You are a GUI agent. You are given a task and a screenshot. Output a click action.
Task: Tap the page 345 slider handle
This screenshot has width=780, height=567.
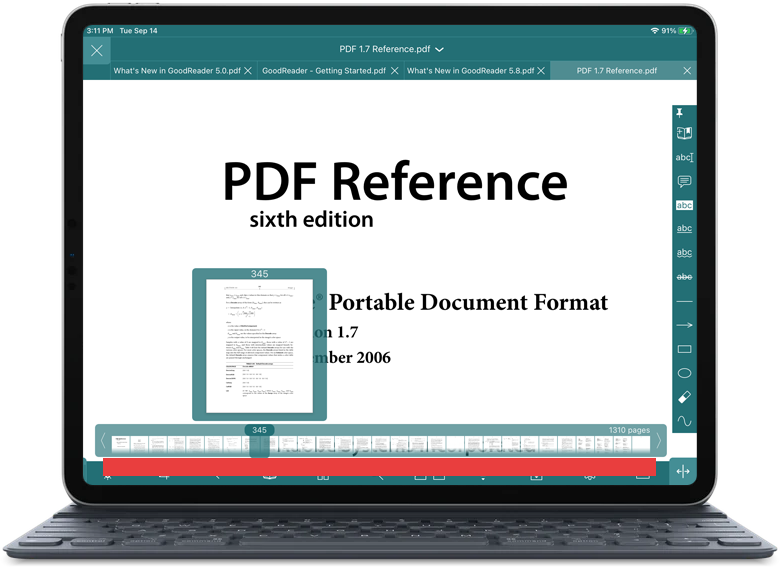pyautogui.click(x=259, y=441)
